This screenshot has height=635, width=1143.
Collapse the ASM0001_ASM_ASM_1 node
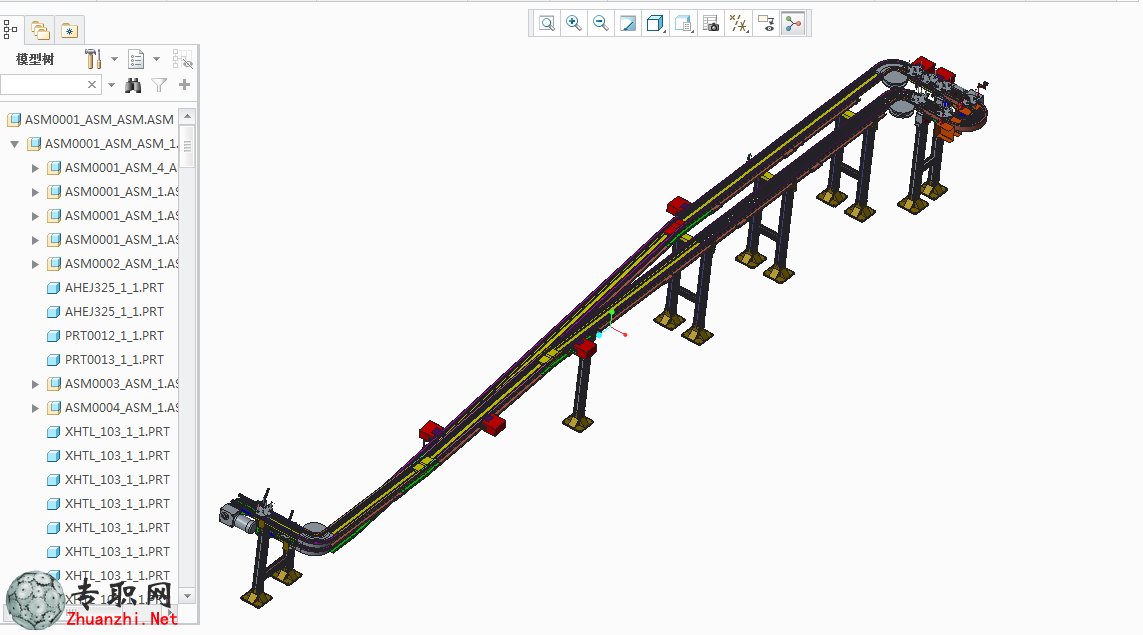[x=15, y=144]
